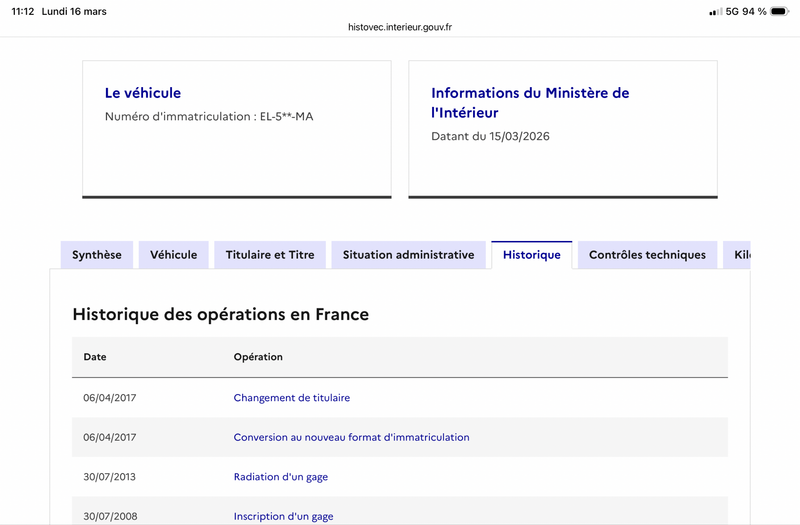Tap the cellular signal strength icon
The height and width of the screenshot is (525, 800).
[715, 12]
